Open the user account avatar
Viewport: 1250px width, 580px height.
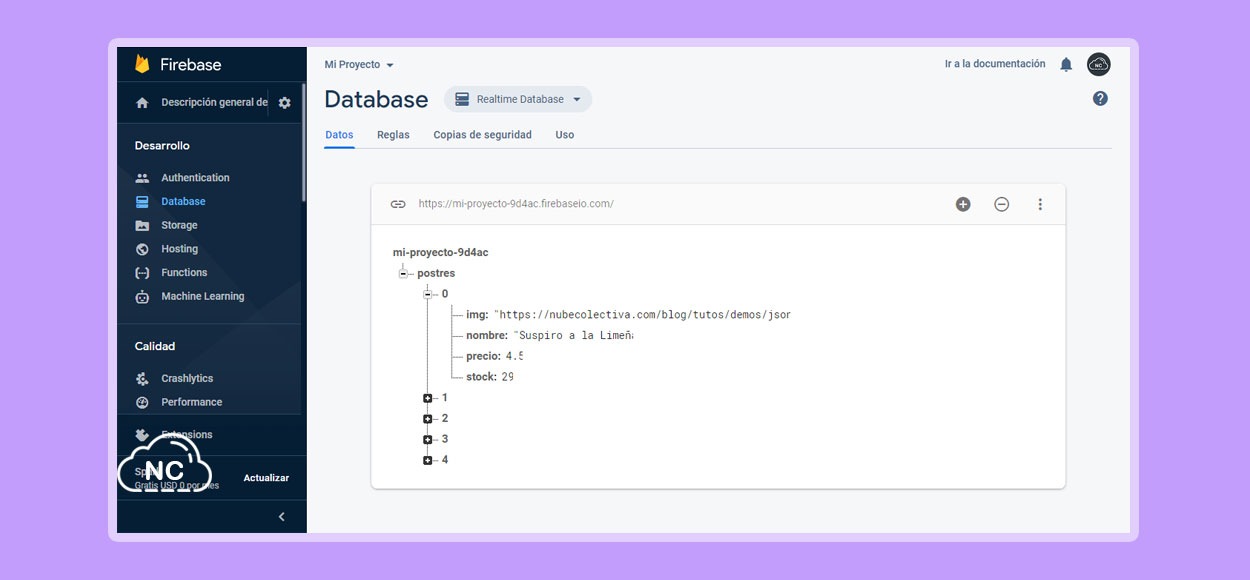(x=1099, y=64)
